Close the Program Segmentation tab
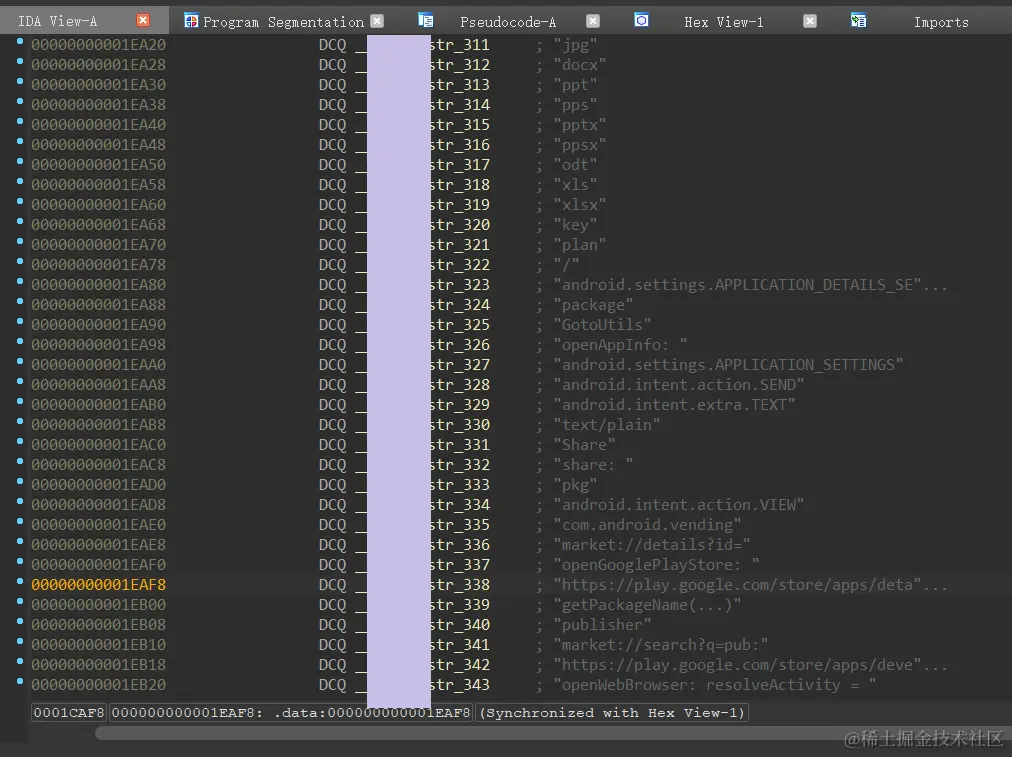The image size is (1012, 757). (378, 21)
